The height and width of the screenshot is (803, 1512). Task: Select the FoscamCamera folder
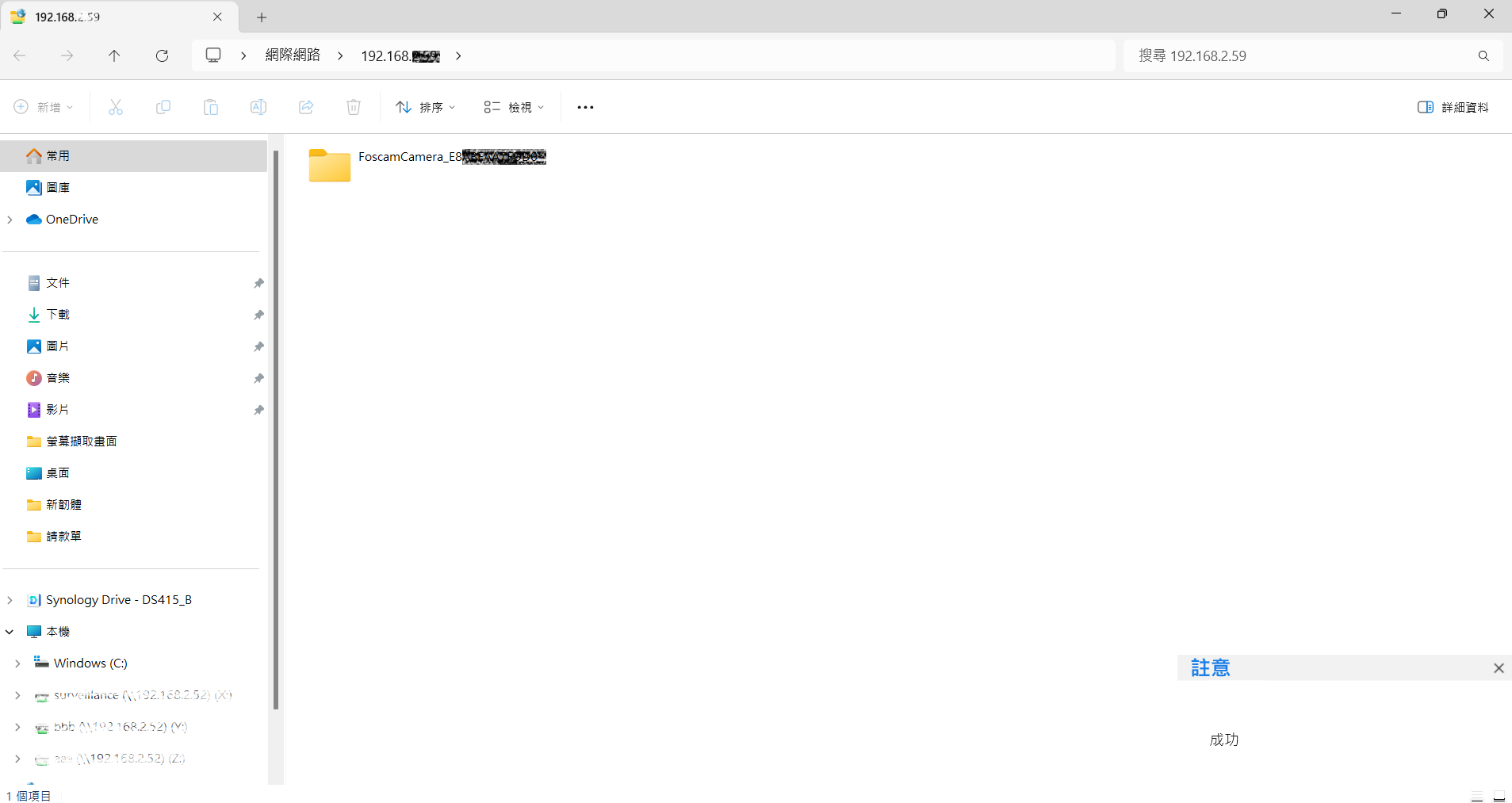427,165
